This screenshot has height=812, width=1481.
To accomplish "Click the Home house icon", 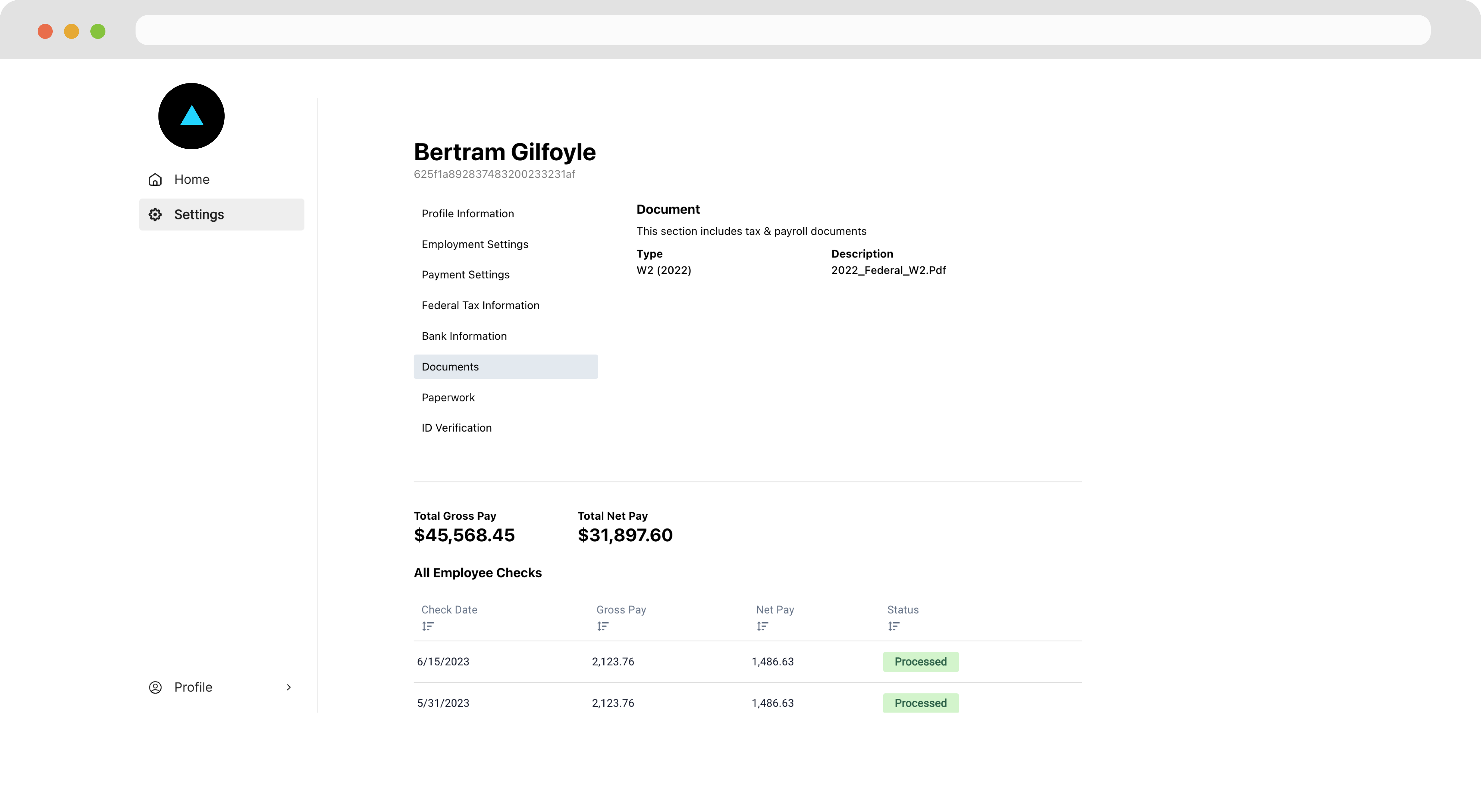I will pyautogui.click(x=155, y=179).
